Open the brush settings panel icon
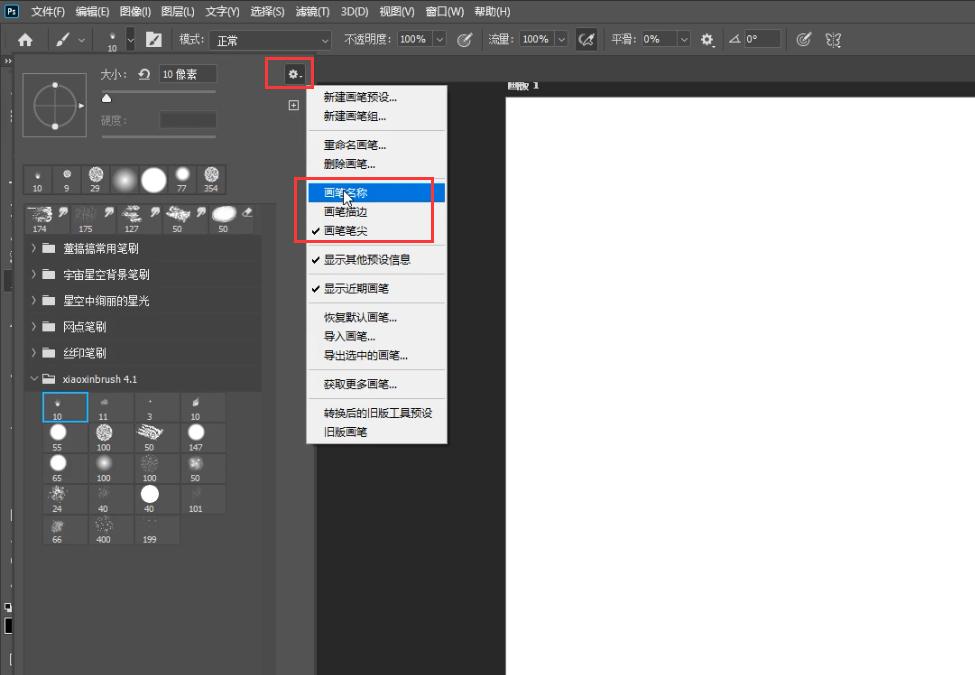Image resolution: width=975 pixels, height=675 pixels. click(x=153, y=39)
